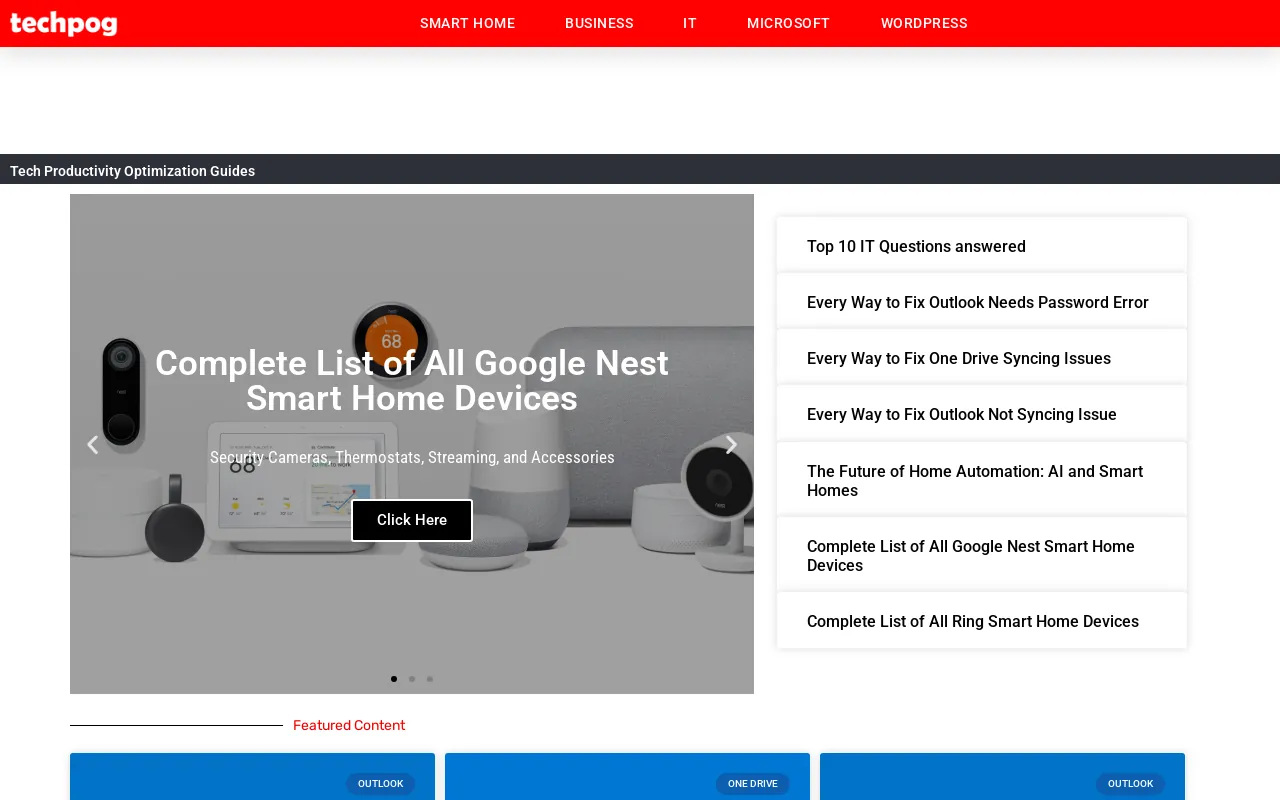Viewport: 1280px width, 800px height.
Task: Select the second carousel dot
Action: (412, 679)
